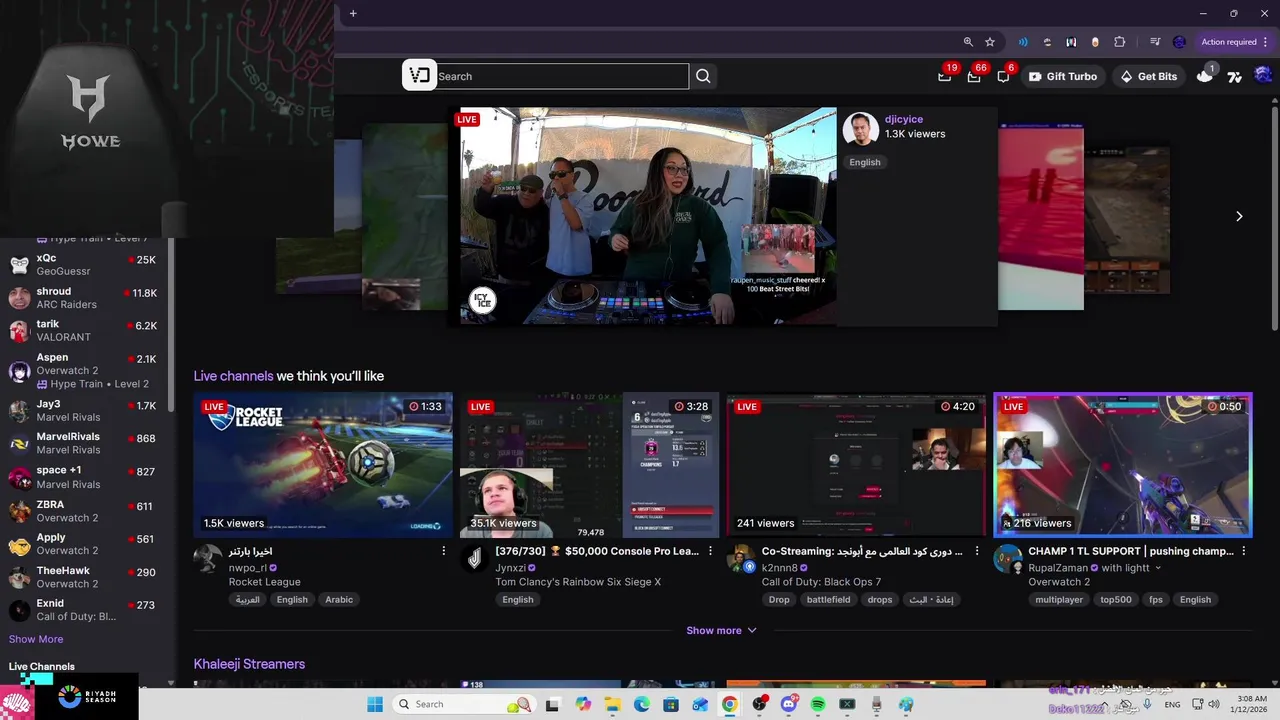Open Discord from the taskbar
Image resolution: width=1280 pixels, height=720 pixels.
pyautogui.click(x=789, y=704)
